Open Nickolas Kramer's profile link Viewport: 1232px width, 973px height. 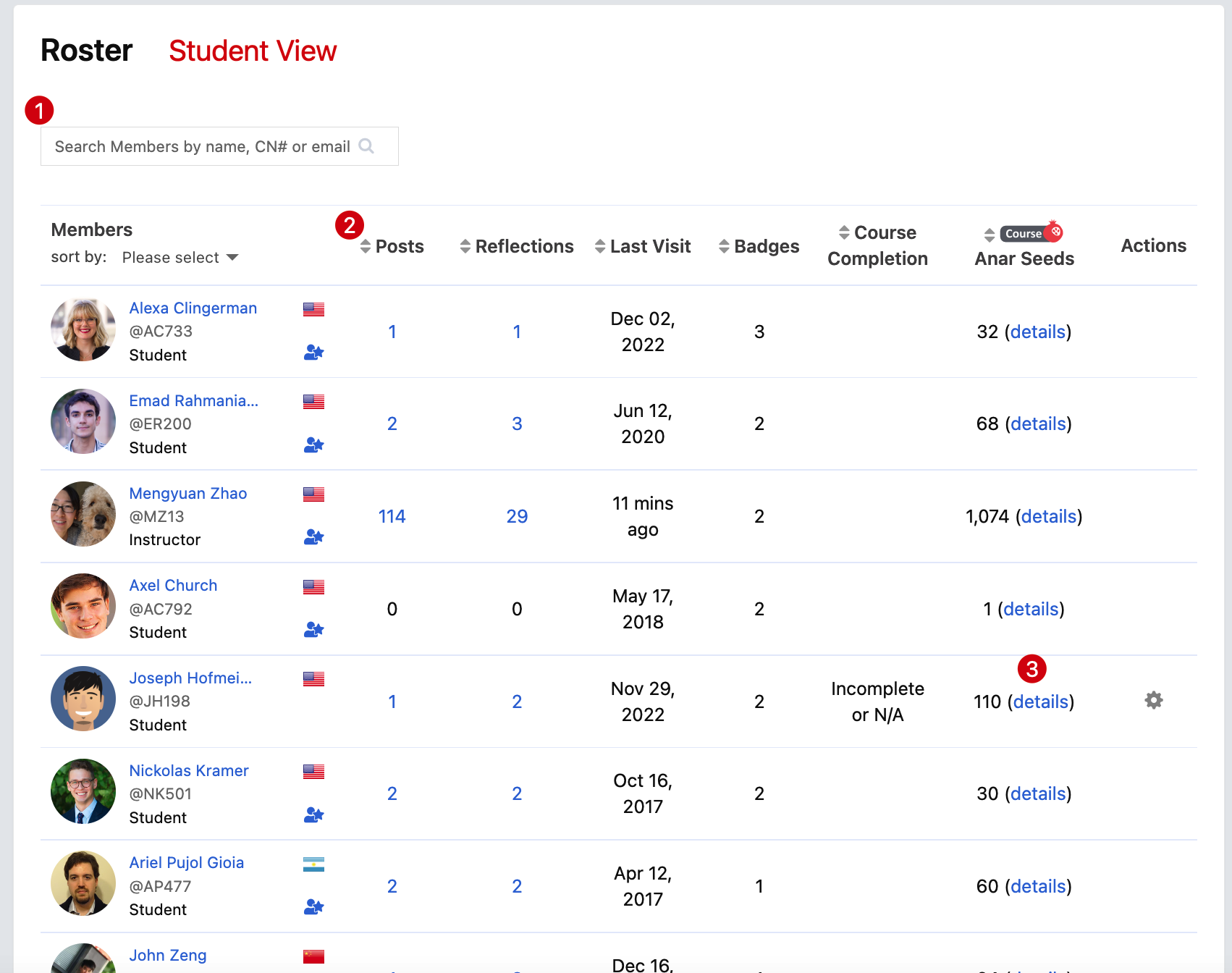point(189,770)
